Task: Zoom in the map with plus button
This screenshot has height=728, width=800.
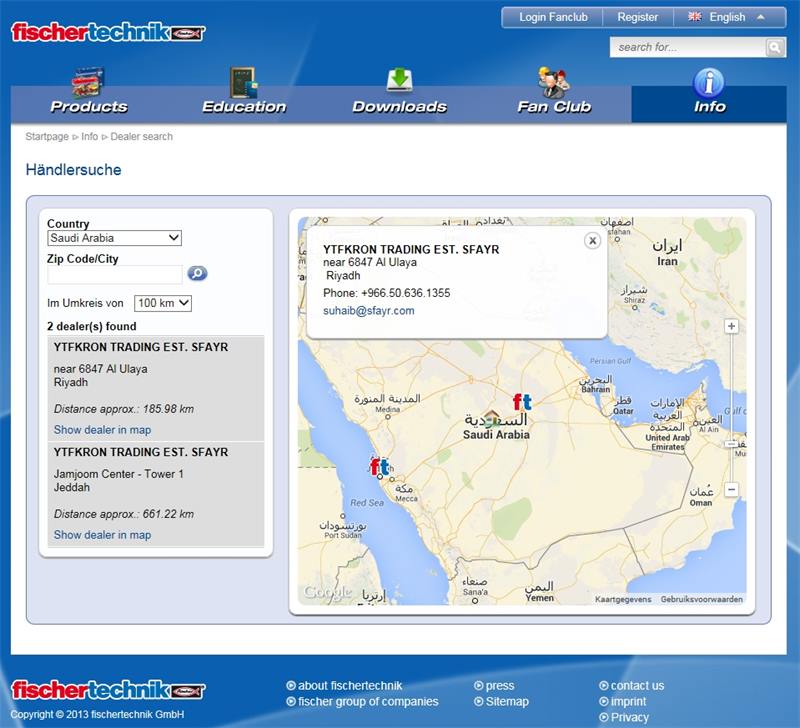Action: pos(731,326)
